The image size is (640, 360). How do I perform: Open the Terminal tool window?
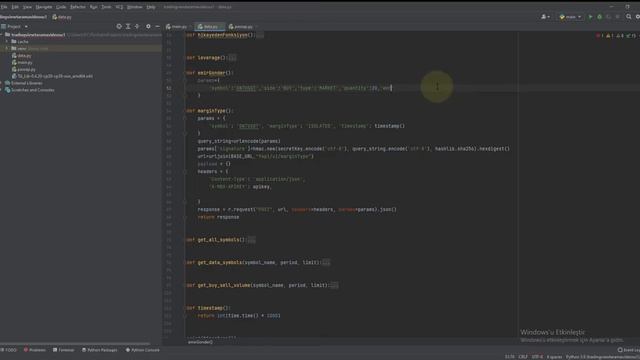[x=64, y=350]
